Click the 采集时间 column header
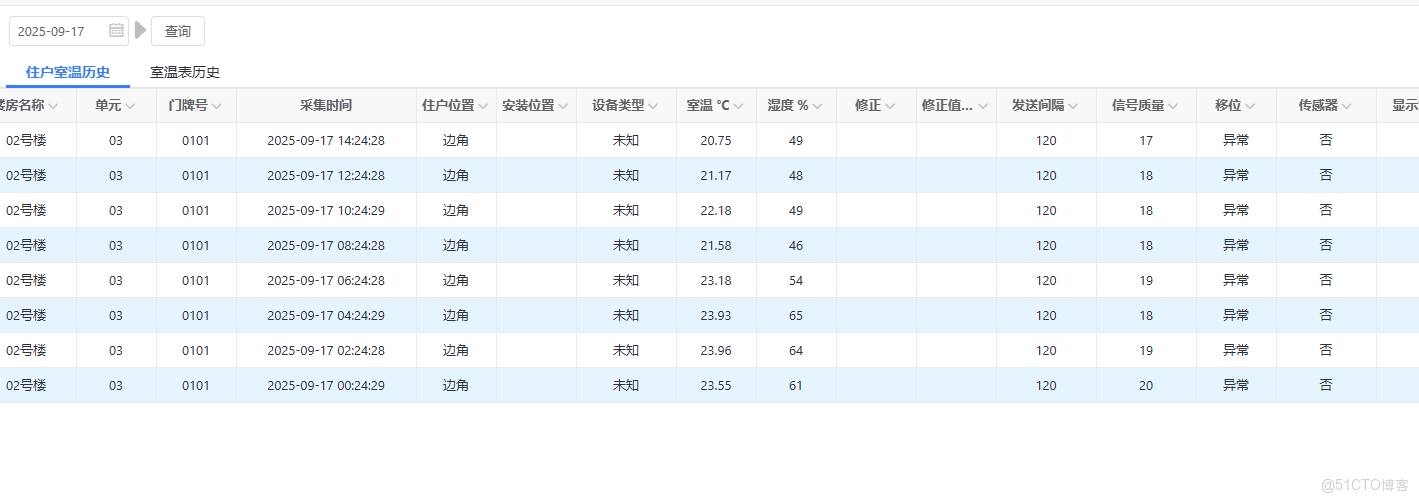Viewport: 1419px width, 502px height. tap(326, 105)
